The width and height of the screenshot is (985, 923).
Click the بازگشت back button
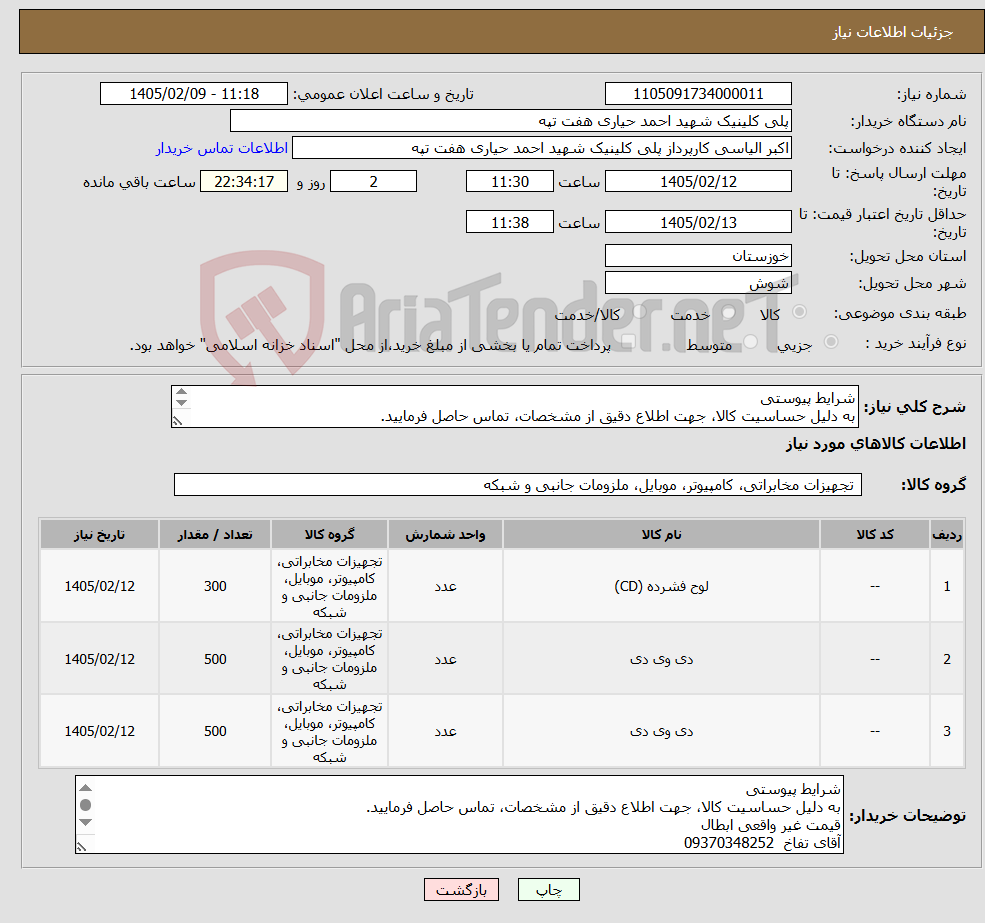[x=461, y=890]
